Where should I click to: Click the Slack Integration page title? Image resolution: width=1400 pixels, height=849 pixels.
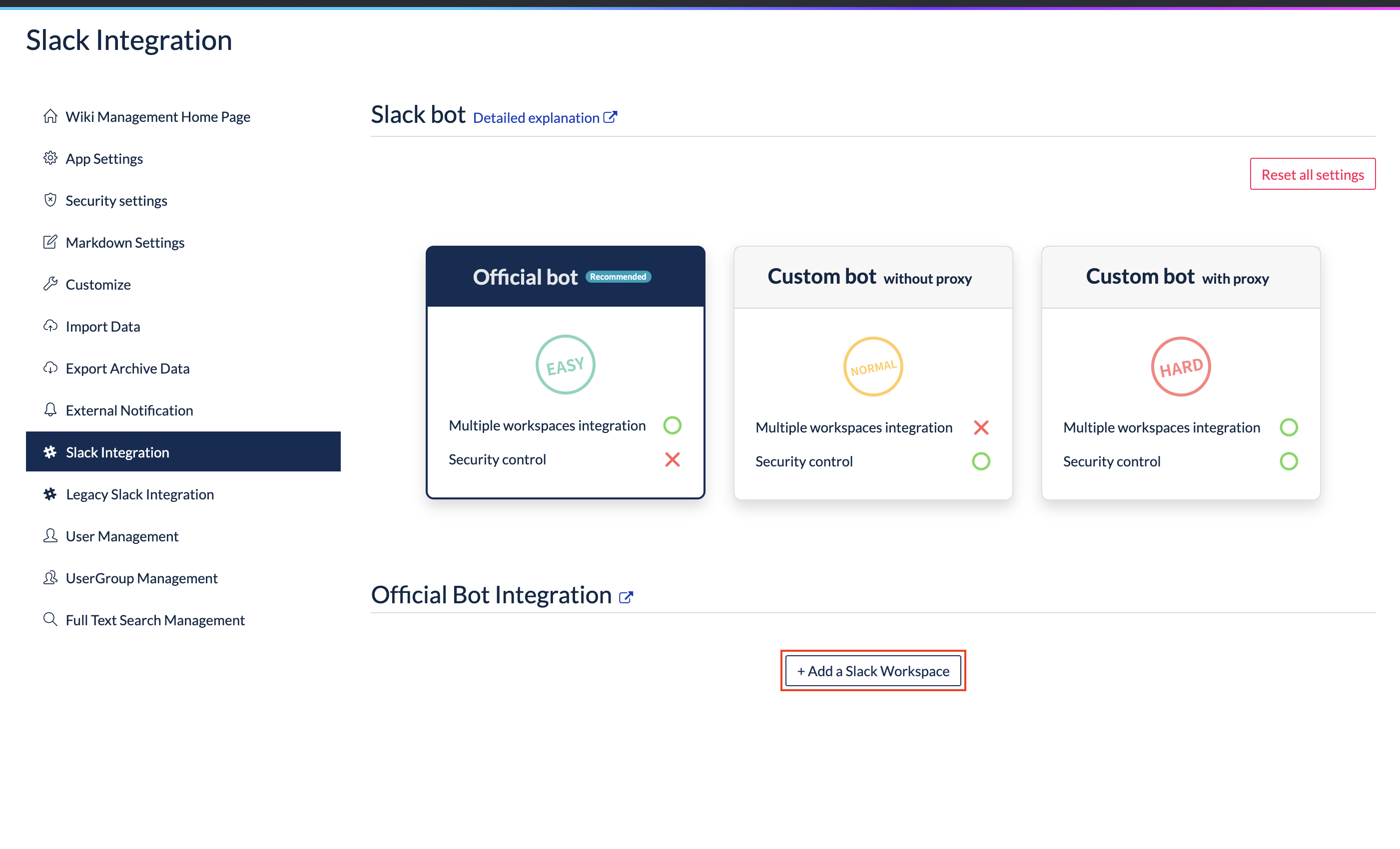click(129, 40)
